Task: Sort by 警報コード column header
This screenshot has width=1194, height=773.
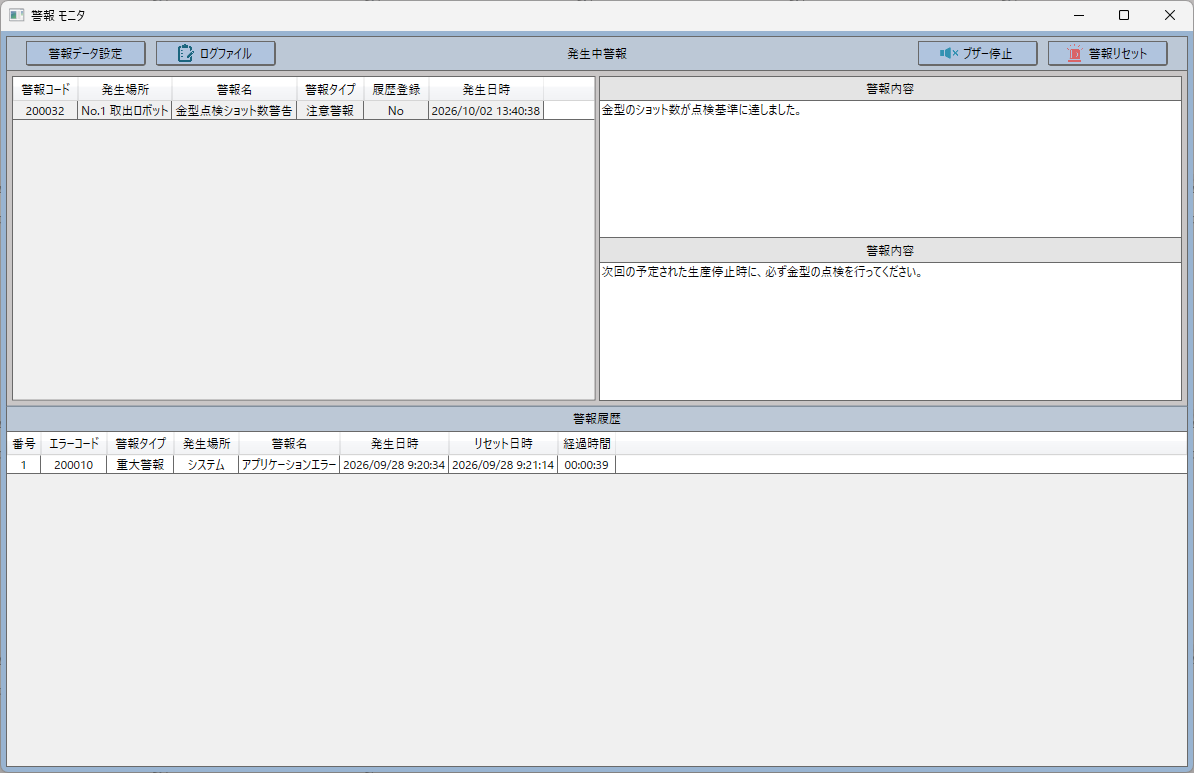Action: coord(46,89)
